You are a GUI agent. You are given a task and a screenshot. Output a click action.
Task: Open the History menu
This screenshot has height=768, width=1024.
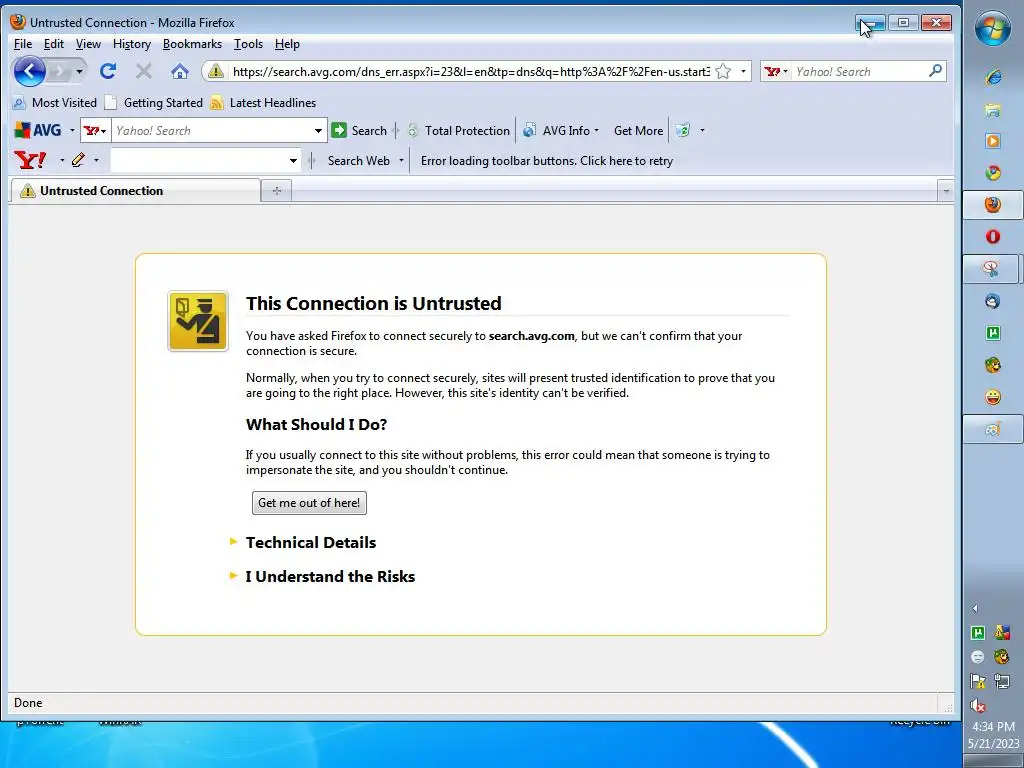(x=132, y=44)
